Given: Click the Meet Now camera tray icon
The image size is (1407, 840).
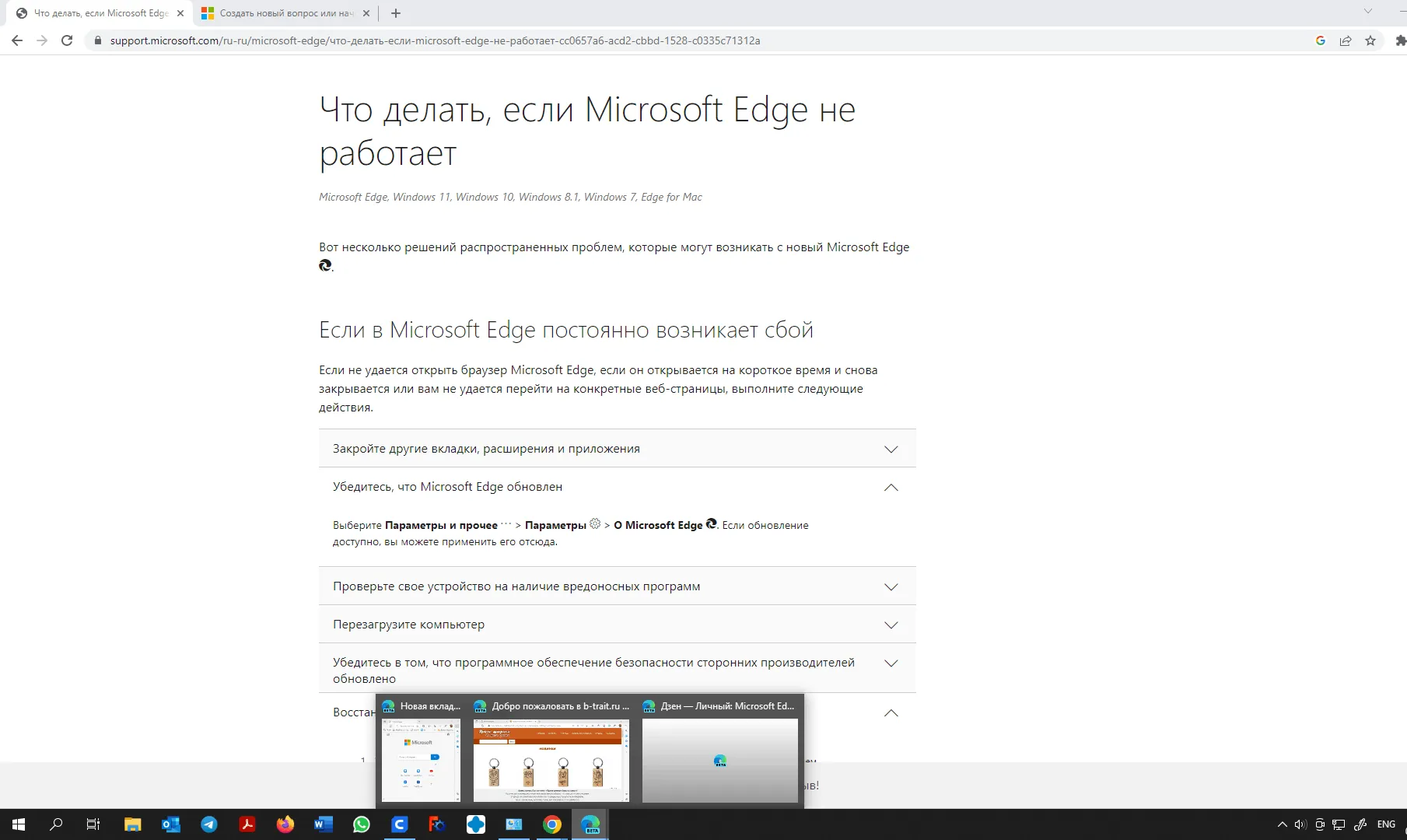Looking at the screenshot, I should pyautogui.click(x=1320, y=824).
